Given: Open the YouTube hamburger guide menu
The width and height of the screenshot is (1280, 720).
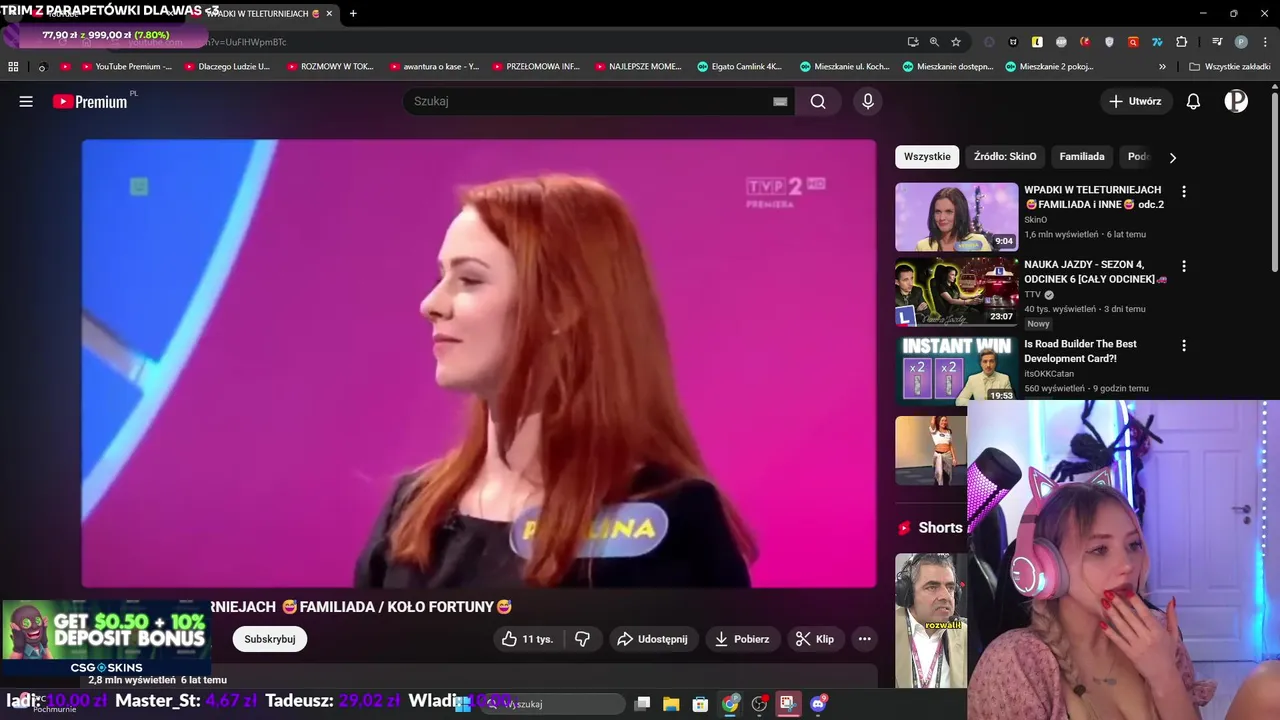Looking at the screenshot, I should (26, 101).
